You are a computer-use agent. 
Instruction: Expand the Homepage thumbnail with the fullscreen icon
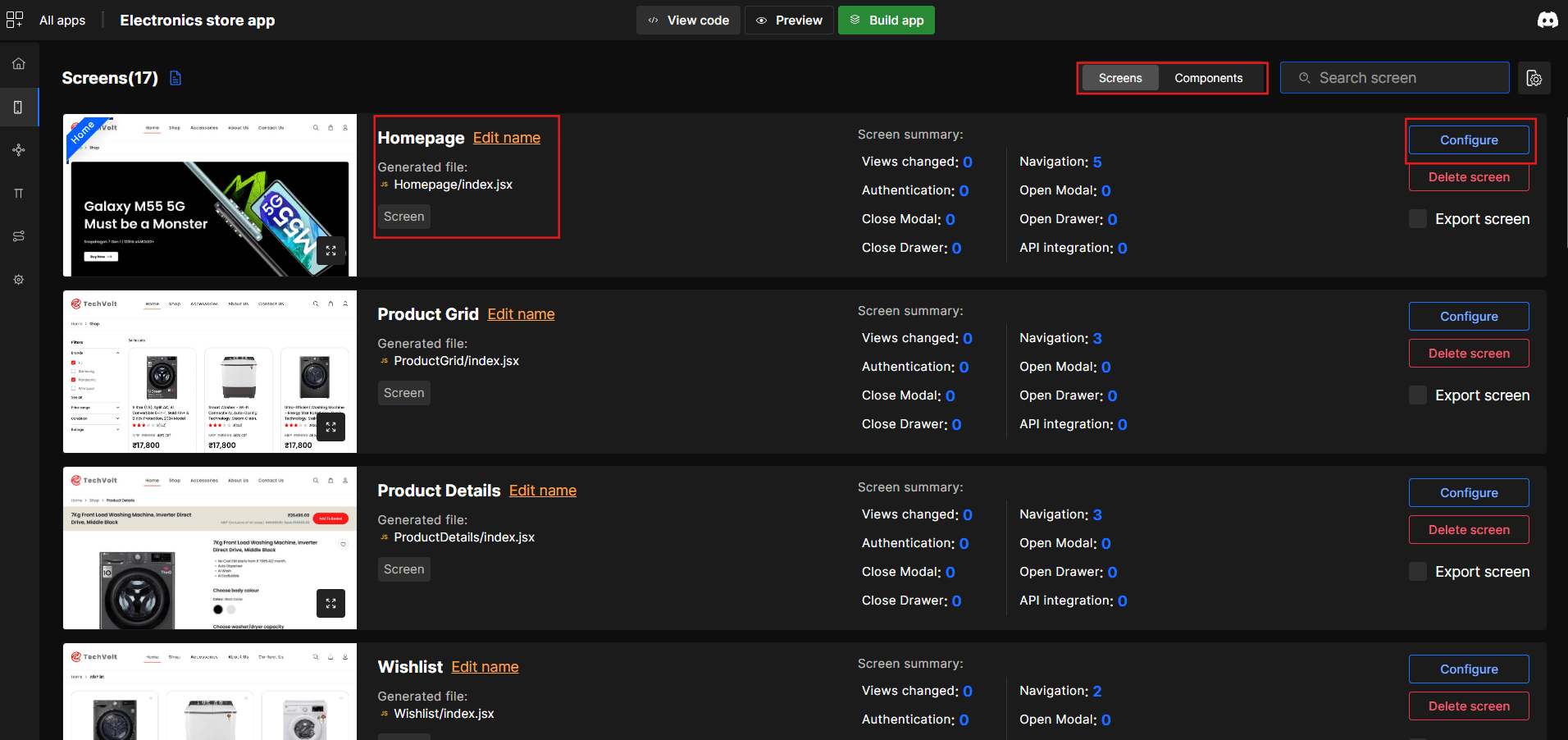pyautogui.click(x=330, y=250)
